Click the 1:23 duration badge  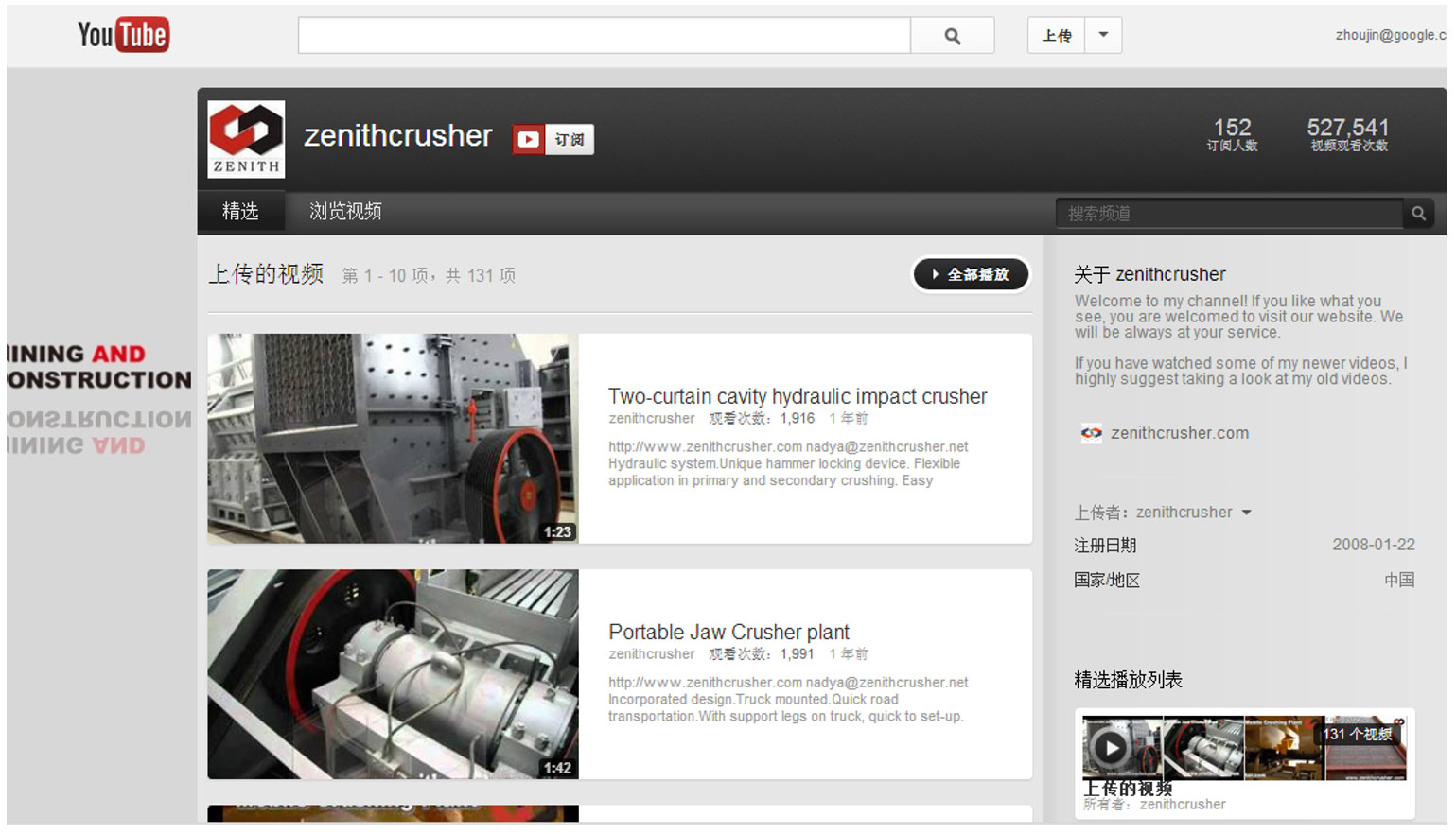tap(557, 532)
